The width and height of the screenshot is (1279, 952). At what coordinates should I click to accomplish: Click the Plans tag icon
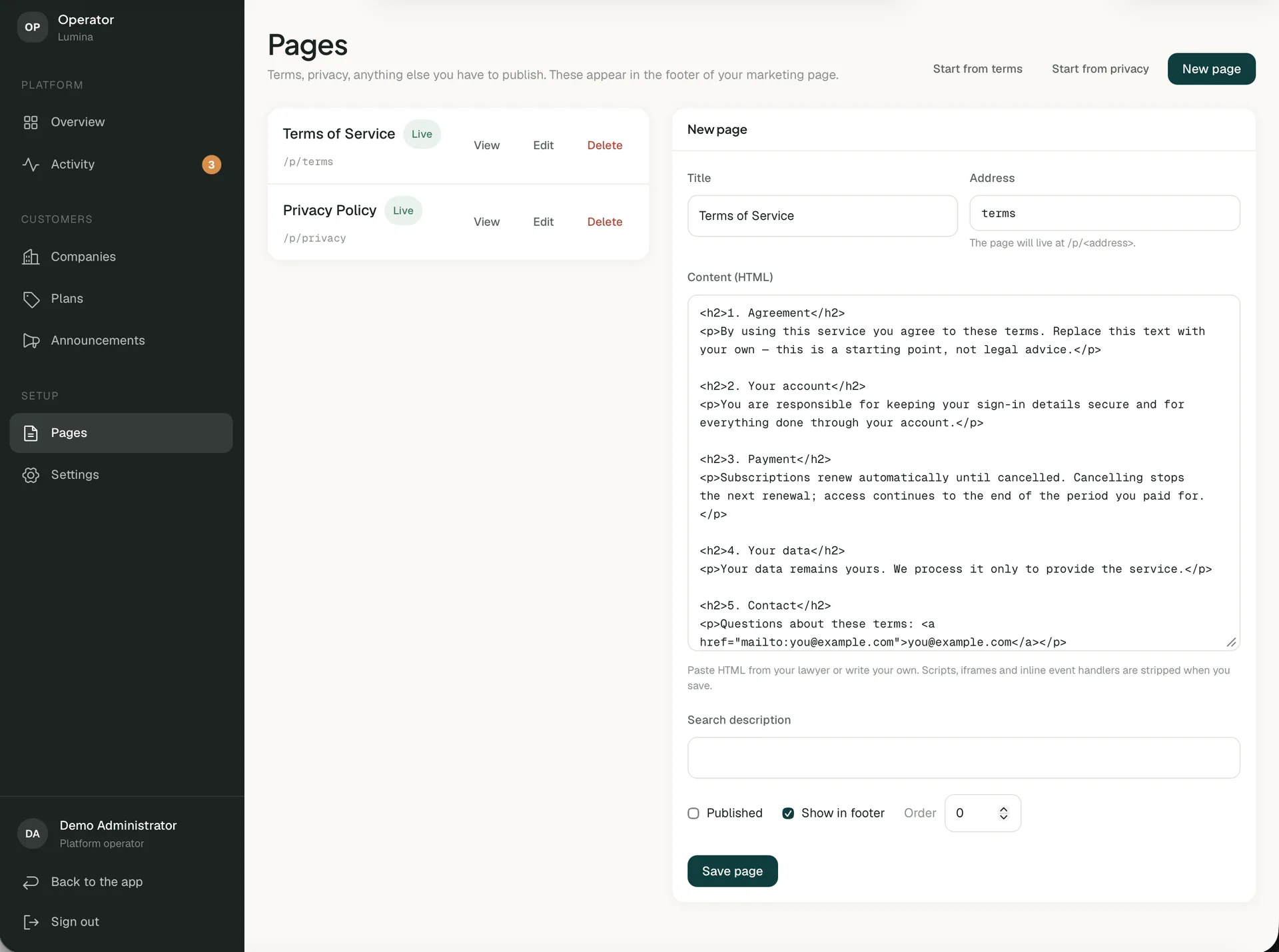click(31, 299)
